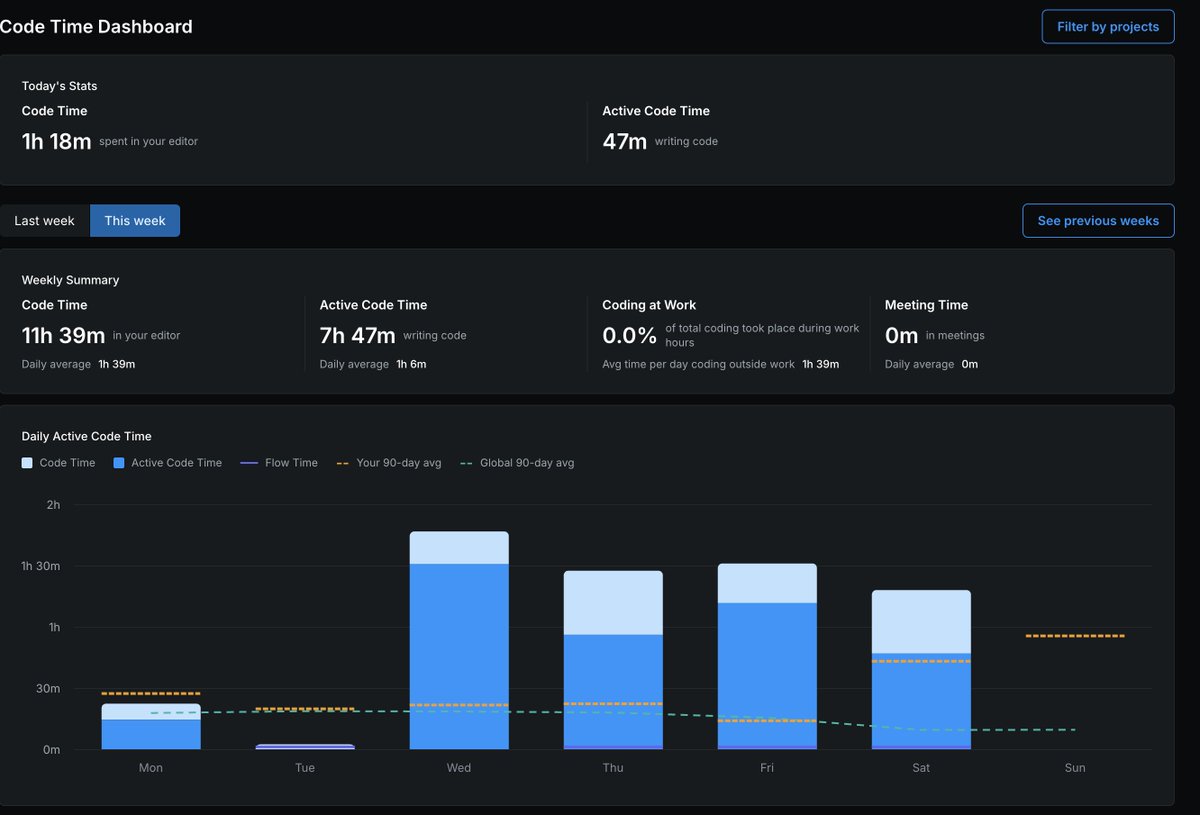Click the Sun x-axis label
The height and width of the screenshot is (815, 1200).
point(1075,768)
